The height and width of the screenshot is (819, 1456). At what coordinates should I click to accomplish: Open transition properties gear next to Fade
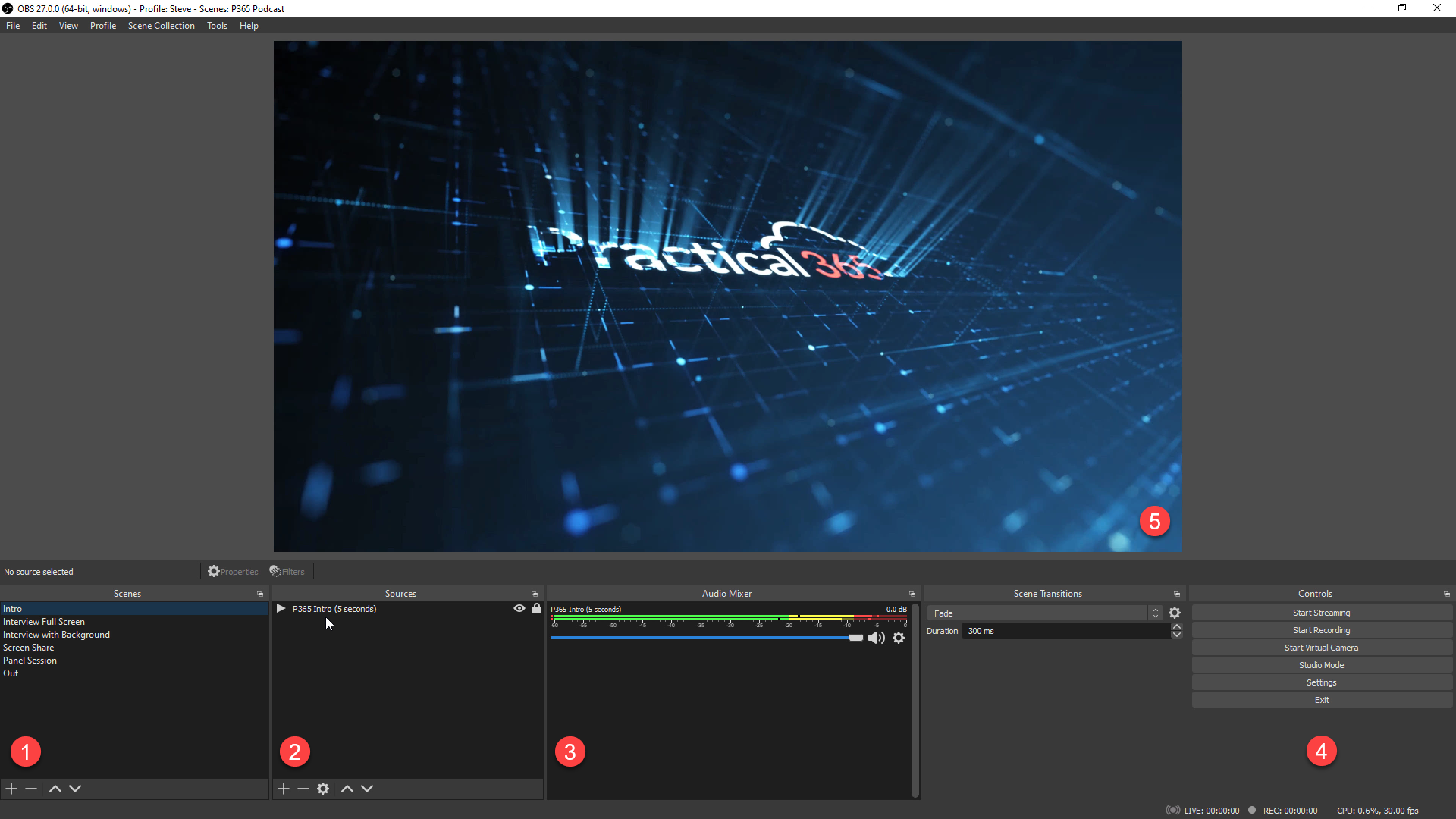coord(1175,613)
